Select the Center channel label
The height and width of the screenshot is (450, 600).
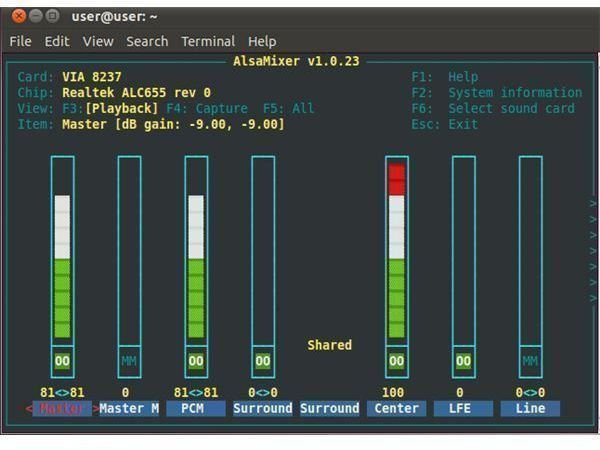[396, 409]
